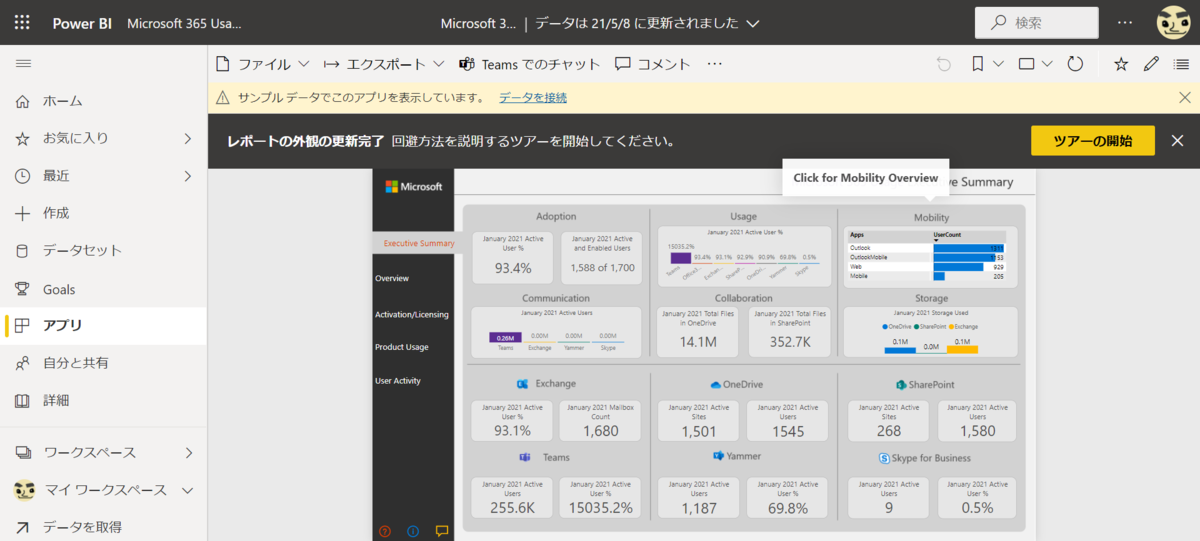Close the tour notification bar
Screen dimensions: 1200x541
point(1177,141)
